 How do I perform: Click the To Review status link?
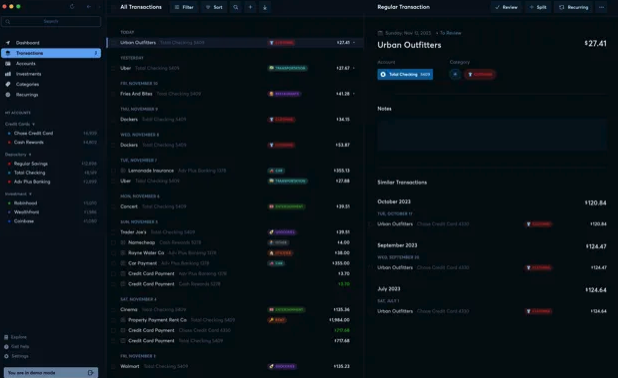point(450,33)
